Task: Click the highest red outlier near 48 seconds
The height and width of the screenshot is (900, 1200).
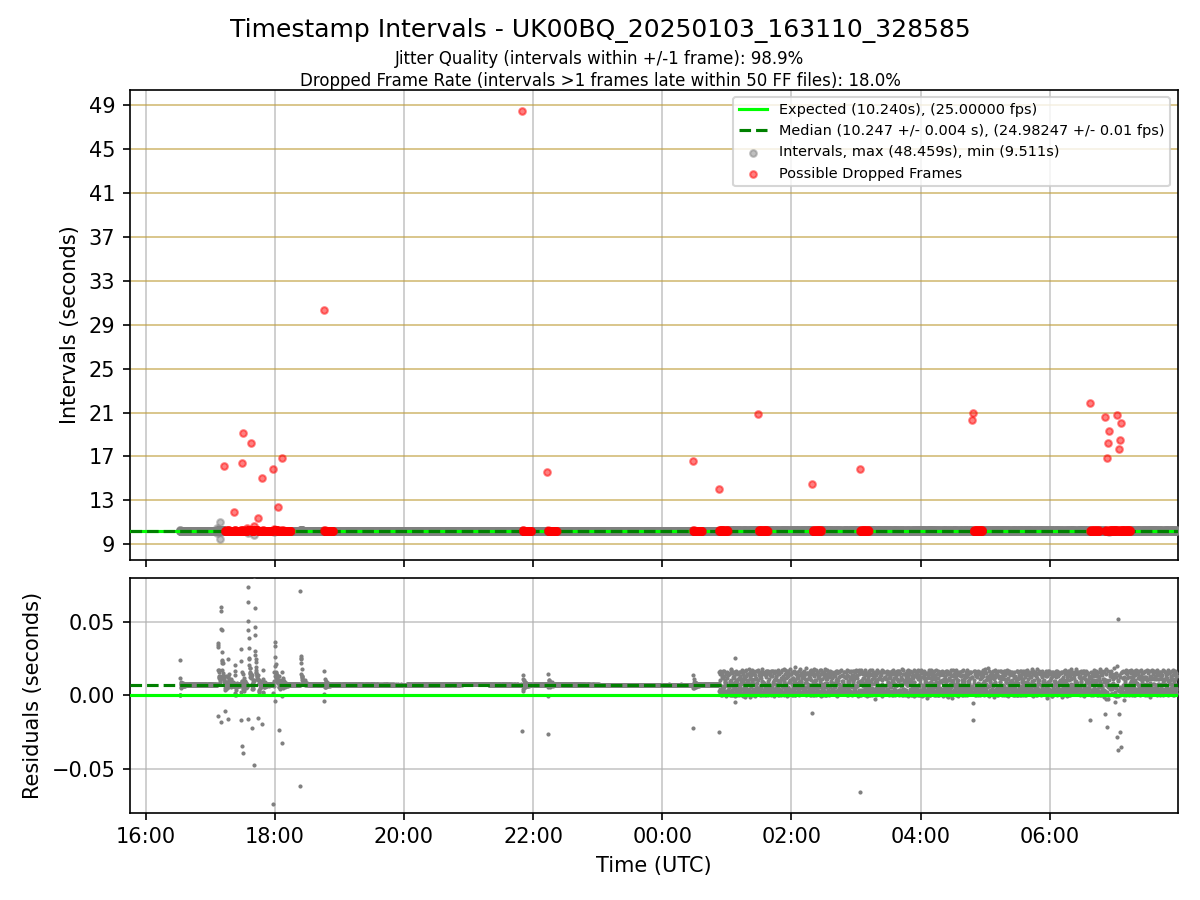Action: click(522, 111)
